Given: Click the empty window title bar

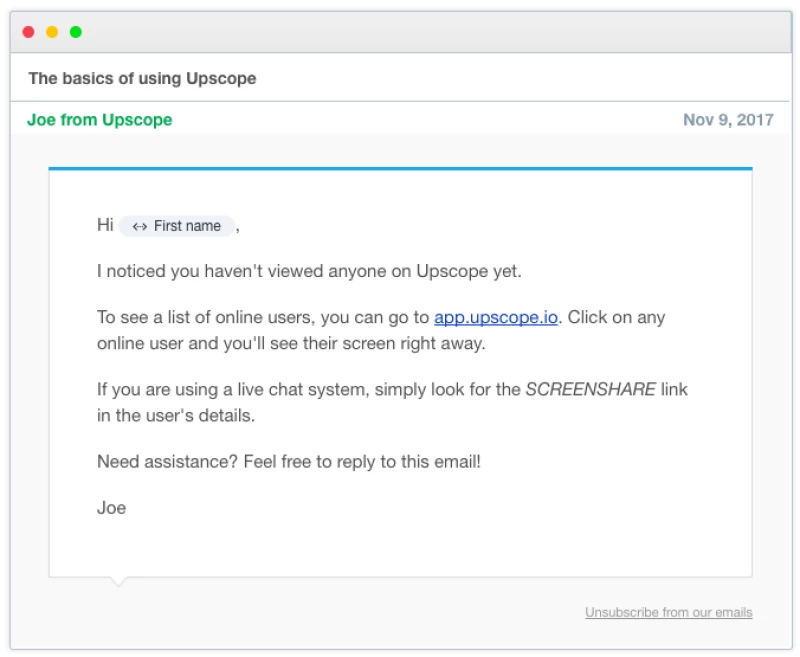Looking at the screenshot, I should point(400,32).
